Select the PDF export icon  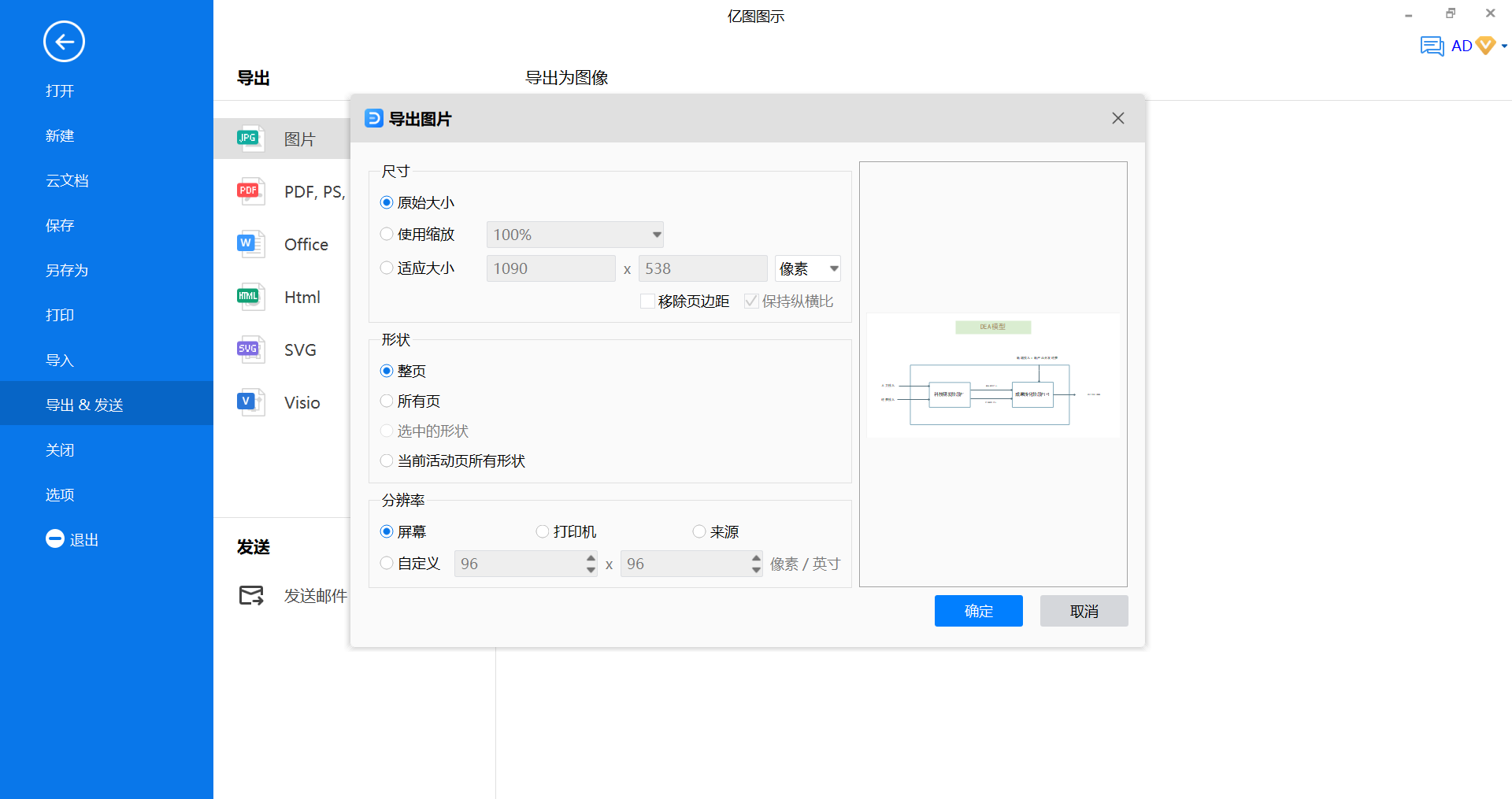[250, 191]
